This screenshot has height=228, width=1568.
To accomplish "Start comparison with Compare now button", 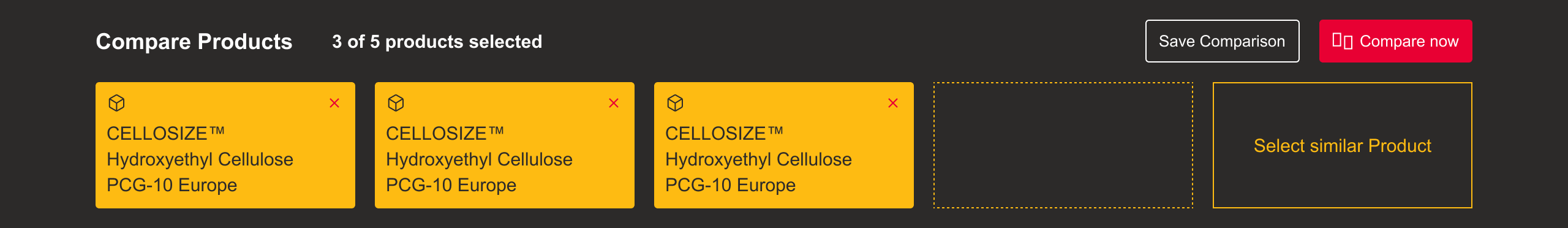I will click(x=1395, y=41).
